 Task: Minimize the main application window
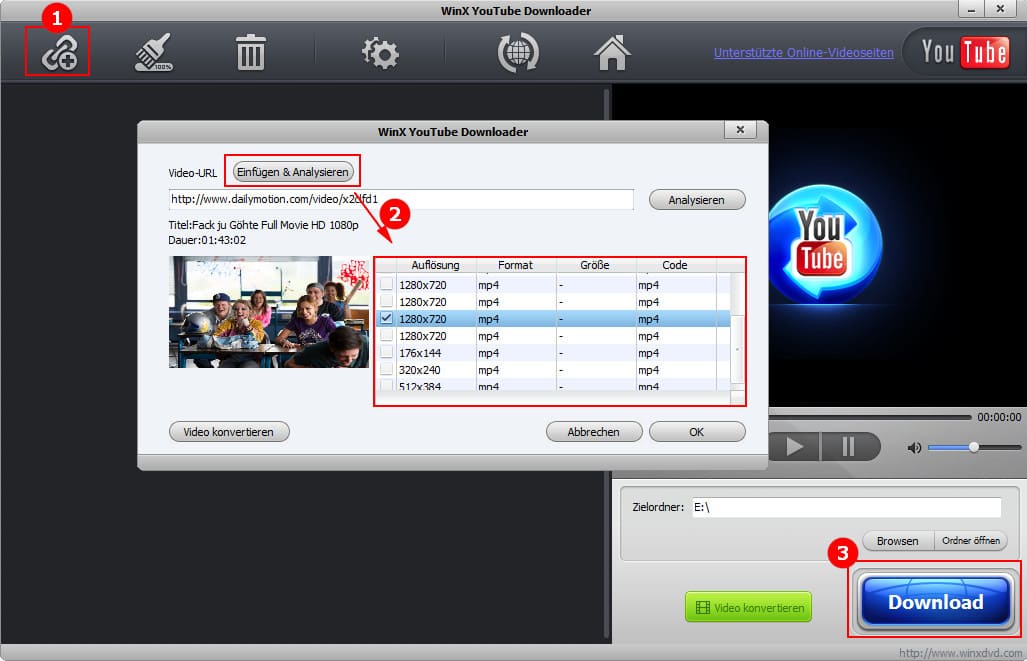coord(971,9)
